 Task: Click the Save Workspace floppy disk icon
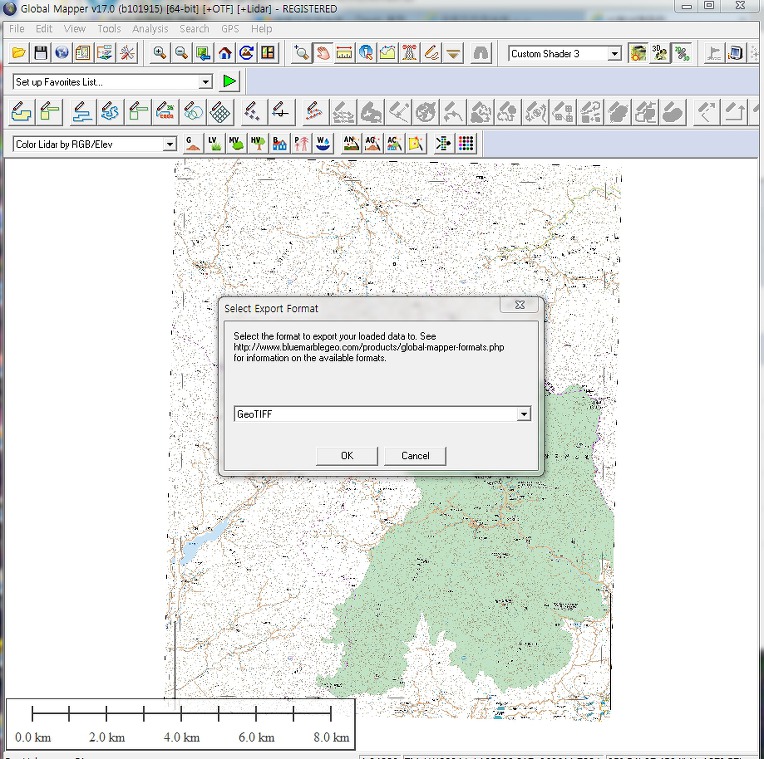click(x=41, y=53)
